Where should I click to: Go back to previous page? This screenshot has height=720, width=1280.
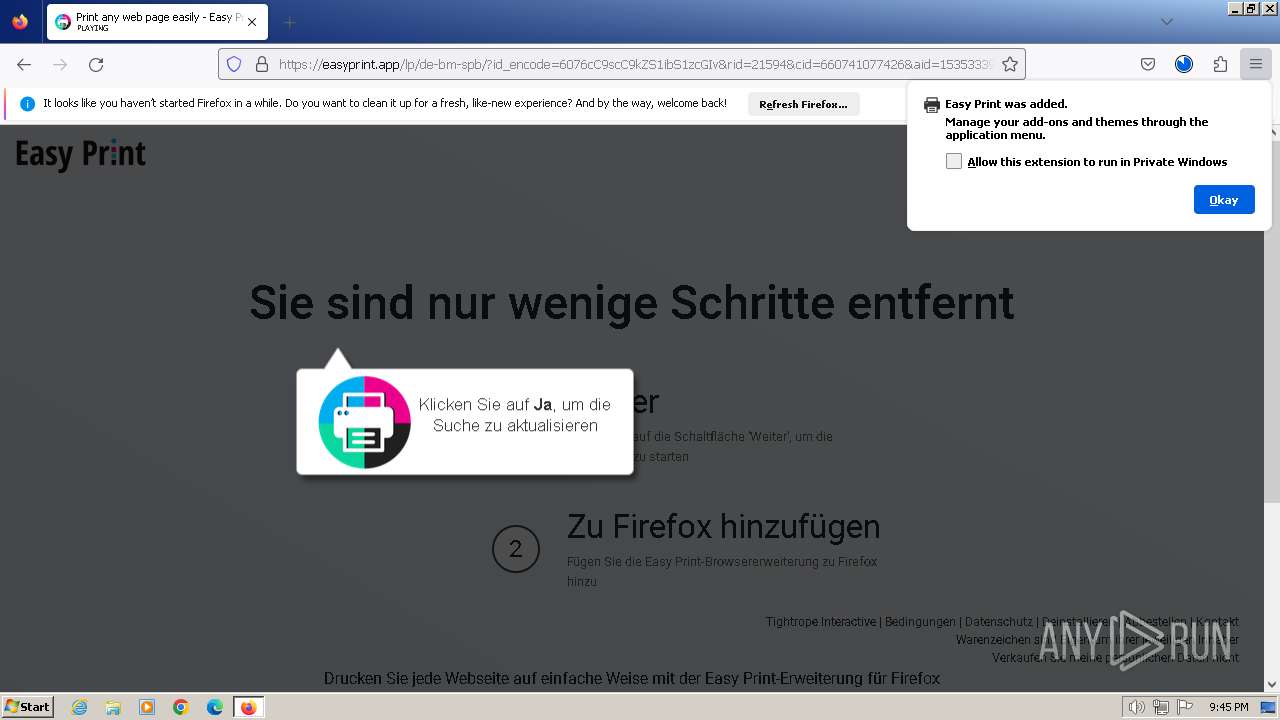click(24, 64)
